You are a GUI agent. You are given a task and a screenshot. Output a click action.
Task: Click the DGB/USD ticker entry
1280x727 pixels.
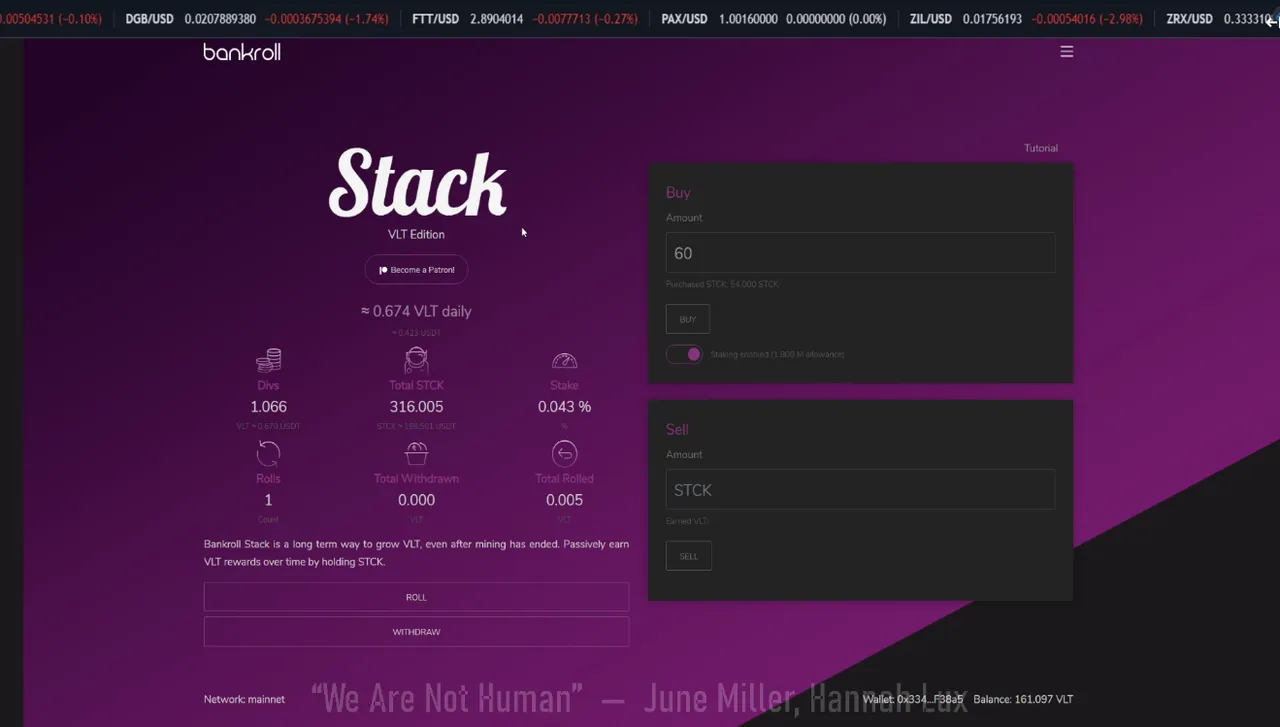click(x=257, y=19)
